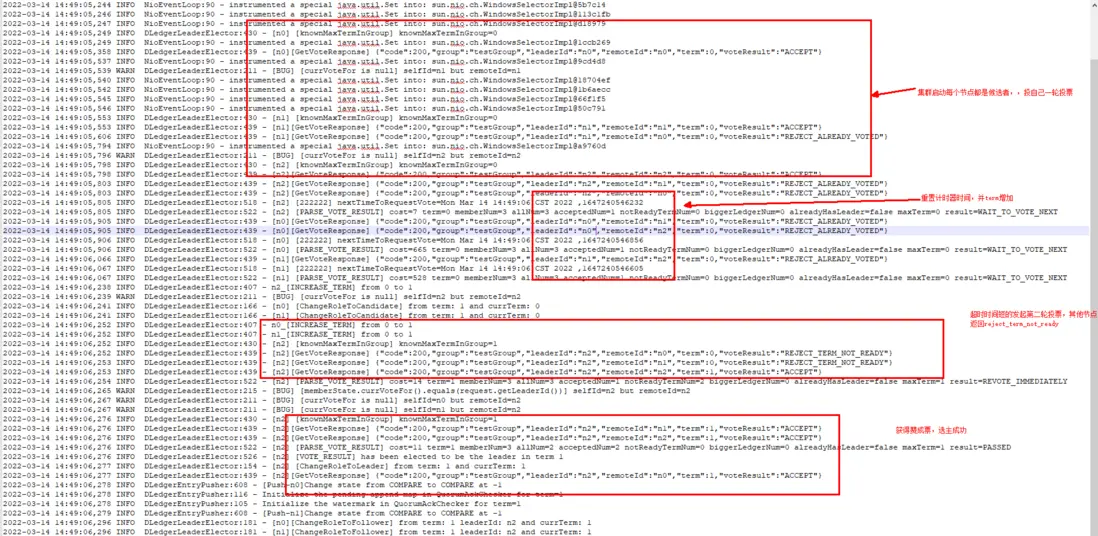This screenshot has height=536, width=1098.
Task: Click the last [ChangeRoleToFollower] line for n1
Action: pyautogui.click(x=296, y=532)
